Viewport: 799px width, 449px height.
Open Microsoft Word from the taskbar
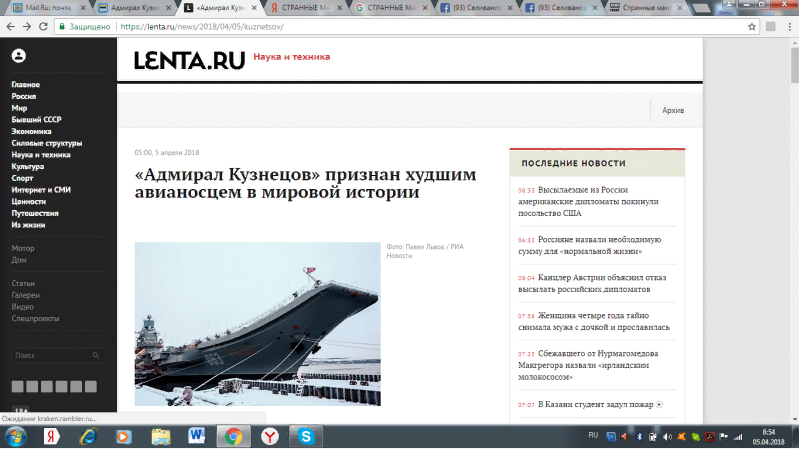coord(196,436)
